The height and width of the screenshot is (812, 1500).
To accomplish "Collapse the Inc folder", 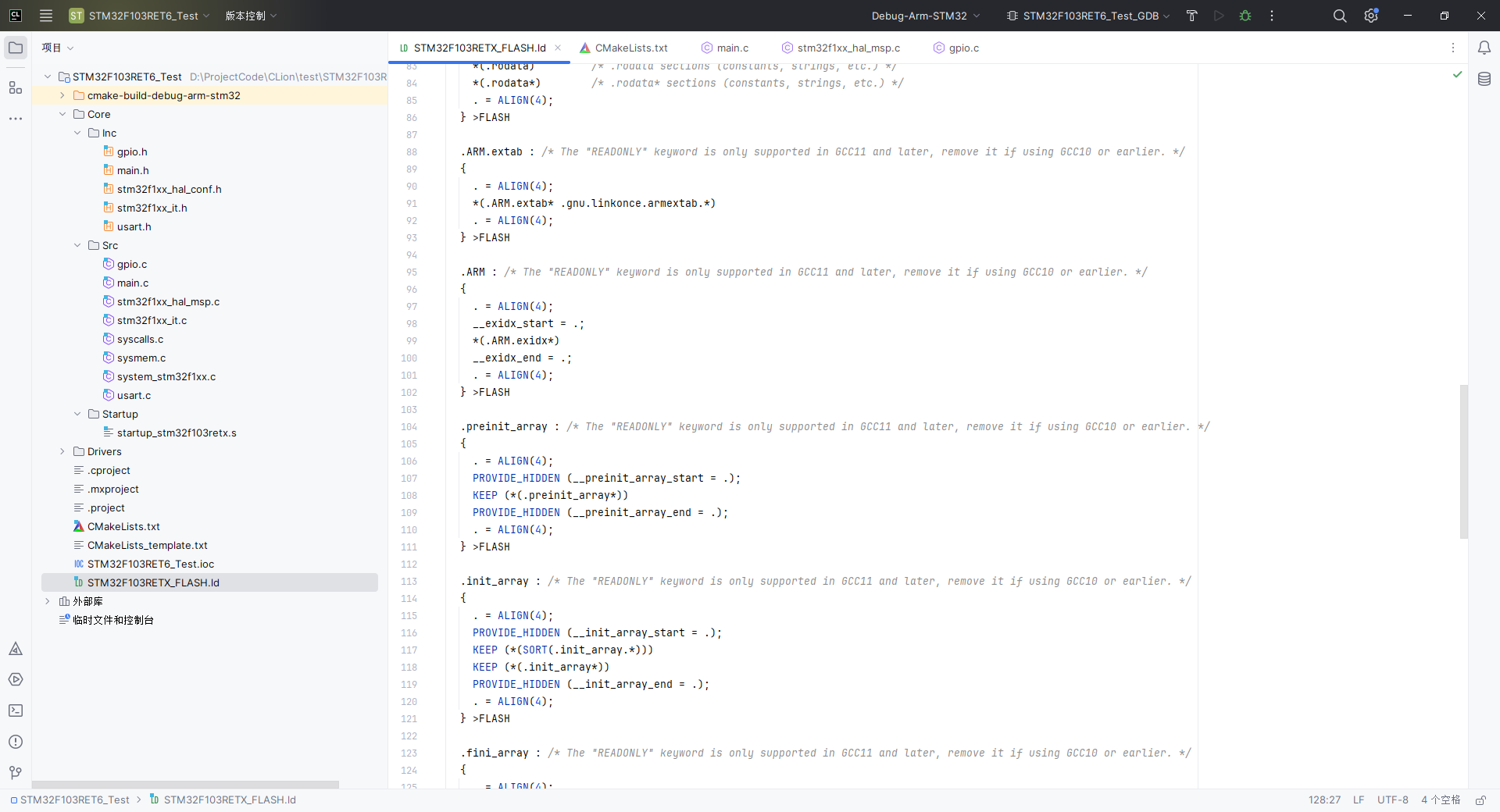I will click(x=77, y=133).
